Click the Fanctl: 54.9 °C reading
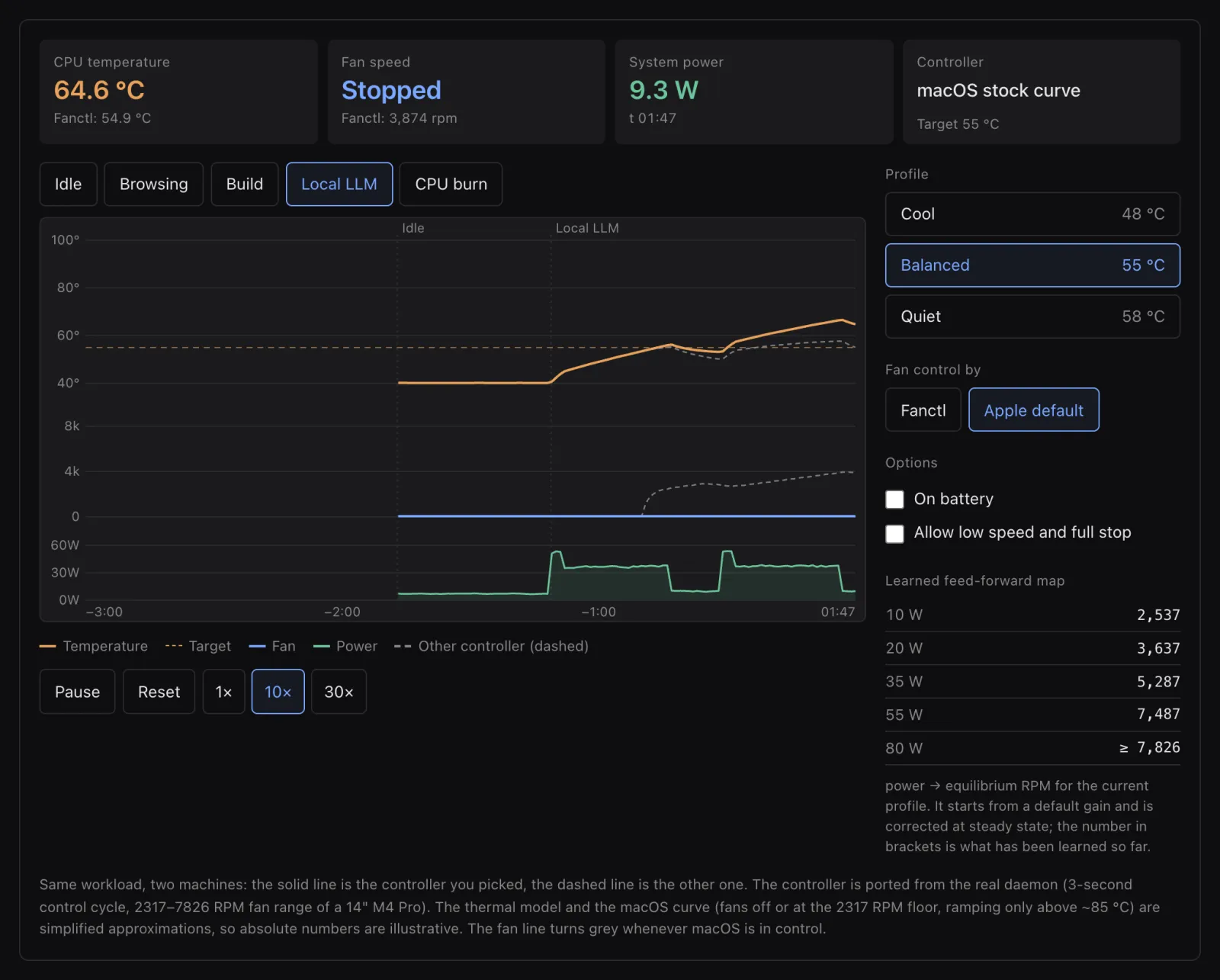 102,118
